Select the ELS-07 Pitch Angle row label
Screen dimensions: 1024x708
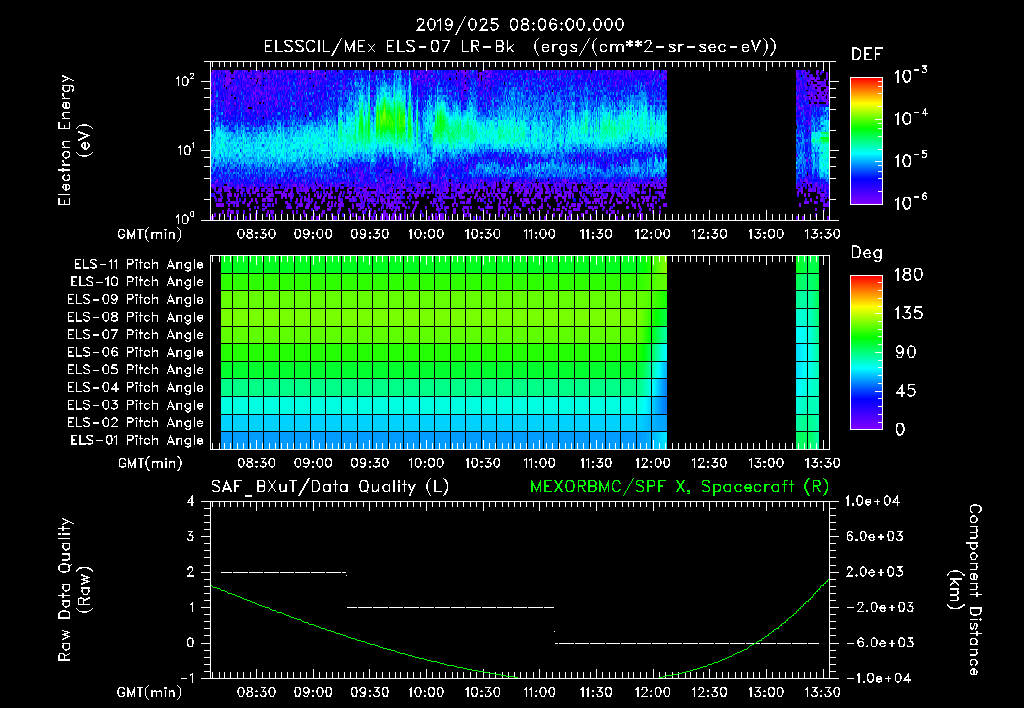click(x=135, y=334)
